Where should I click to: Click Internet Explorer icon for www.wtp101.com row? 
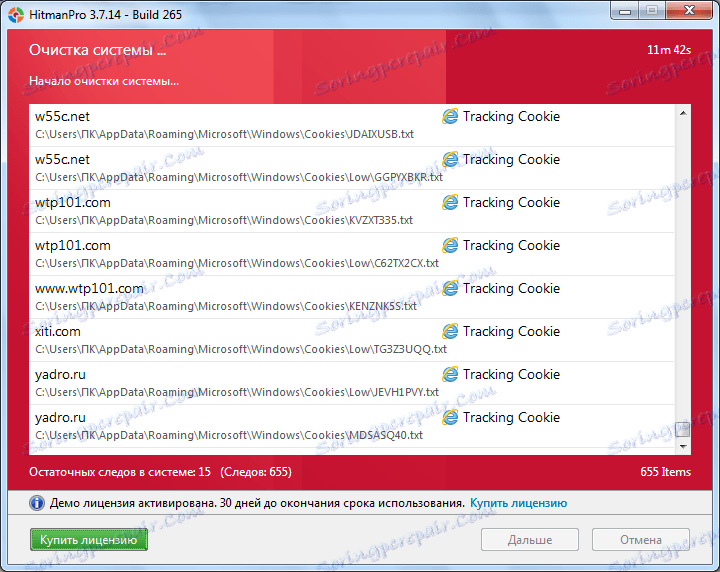(450, 289)
